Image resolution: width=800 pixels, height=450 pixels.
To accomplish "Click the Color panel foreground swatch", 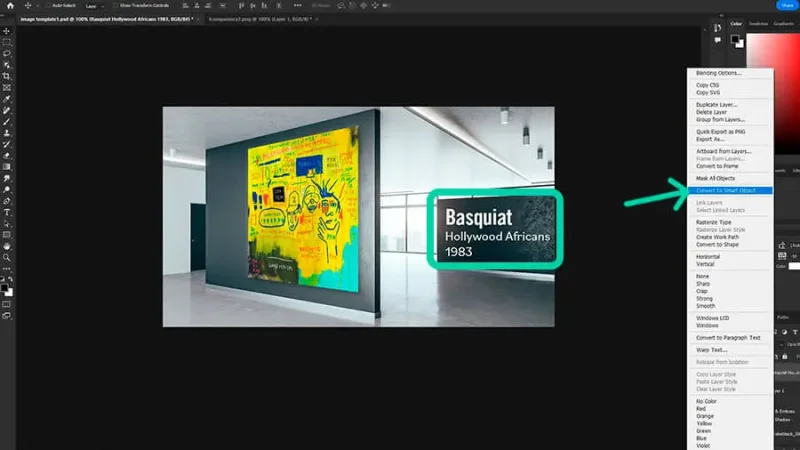I will pyautogui.click(x=735, y=39).
